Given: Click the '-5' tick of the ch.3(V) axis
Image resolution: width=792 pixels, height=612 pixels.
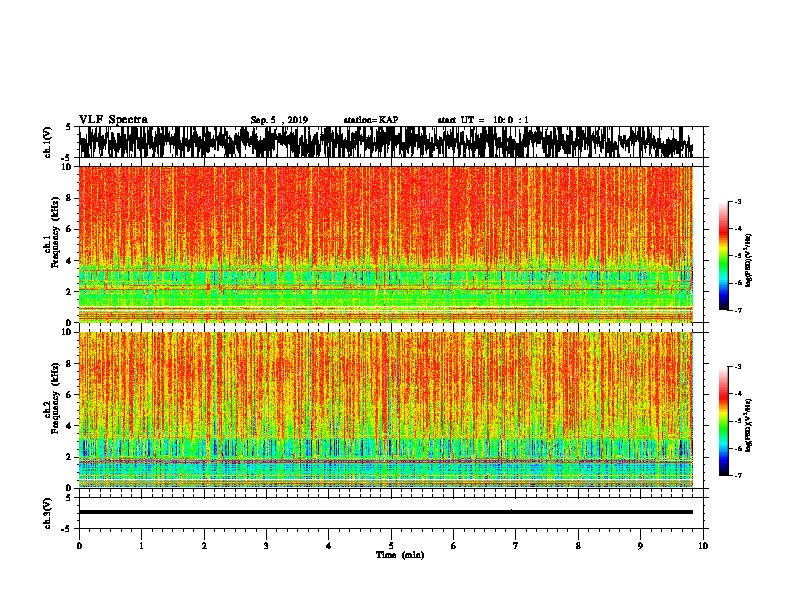Looking at the screenshot, I should 68,529.
